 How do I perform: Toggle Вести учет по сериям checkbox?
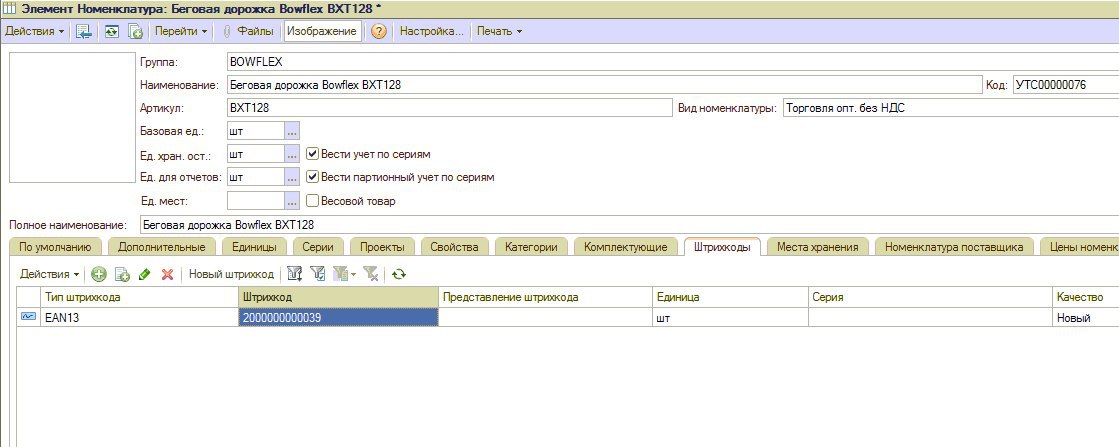click(312, 154)
